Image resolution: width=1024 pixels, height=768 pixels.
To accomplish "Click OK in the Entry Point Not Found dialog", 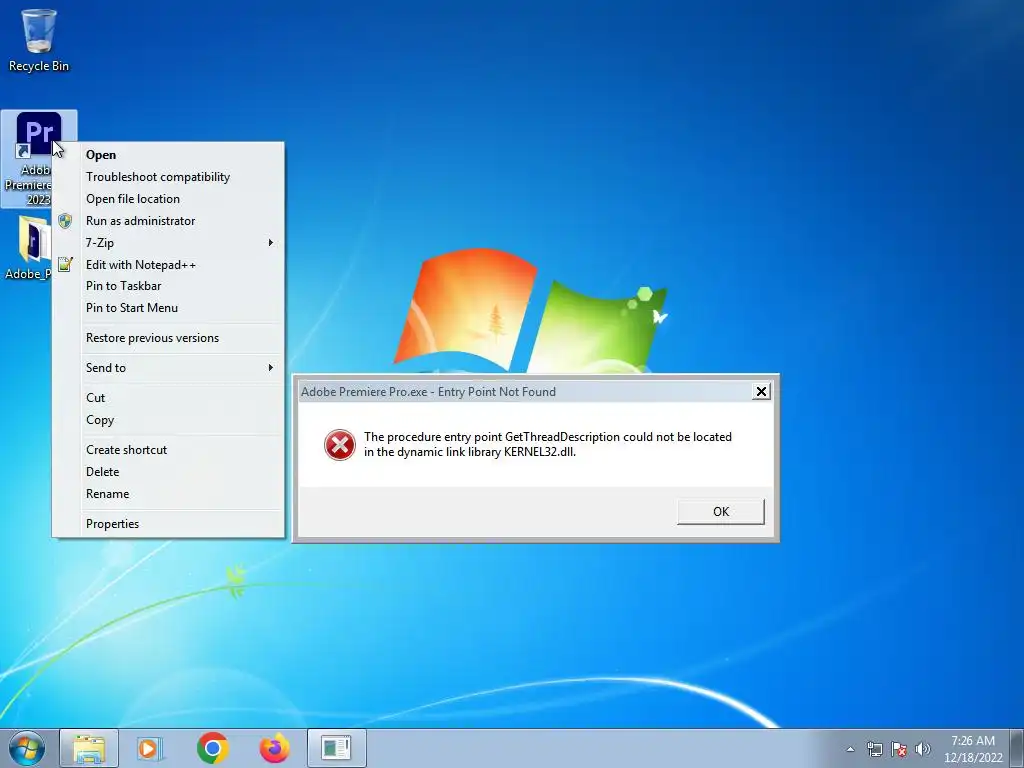I will click(x=720, y=511).
